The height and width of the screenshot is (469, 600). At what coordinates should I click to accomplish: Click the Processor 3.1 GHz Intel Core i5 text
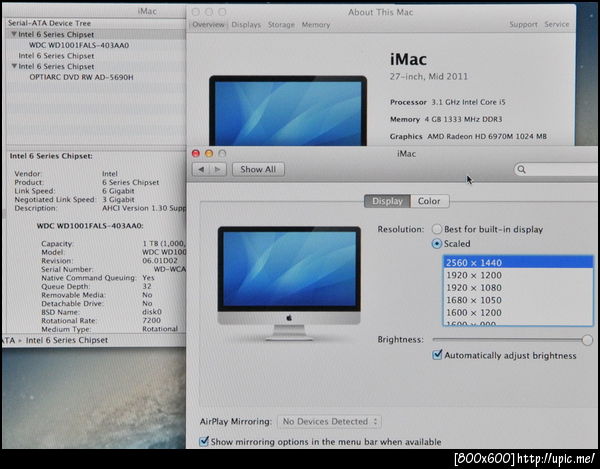click(447, 102)
